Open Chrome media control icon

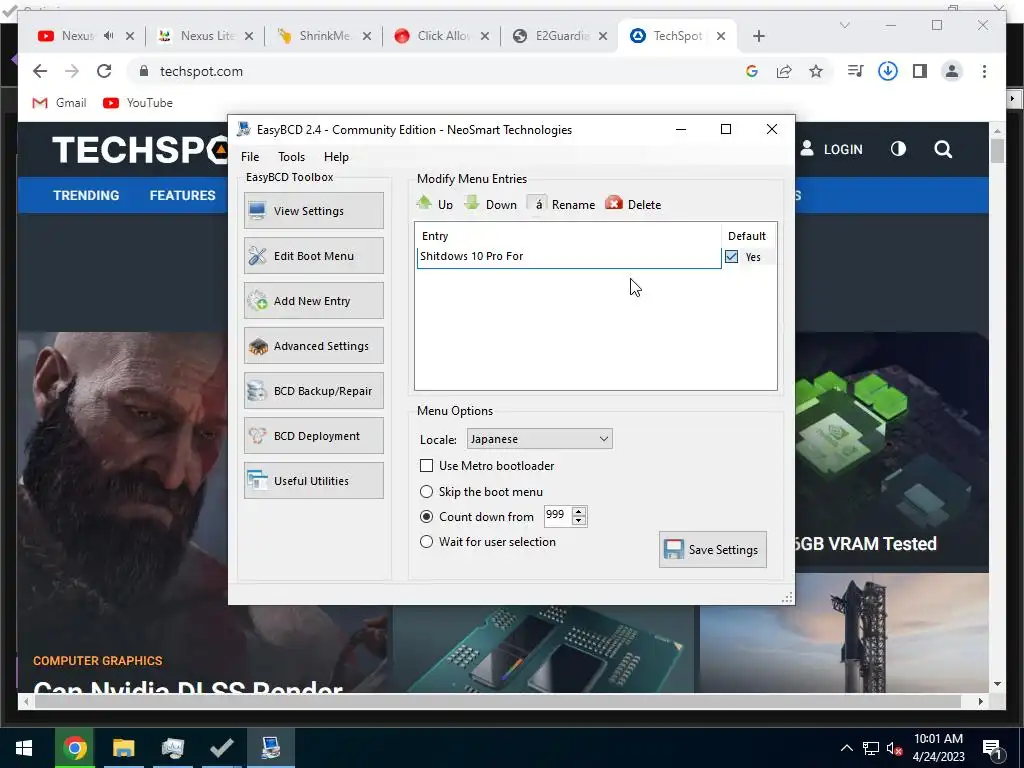pos(855,71)
